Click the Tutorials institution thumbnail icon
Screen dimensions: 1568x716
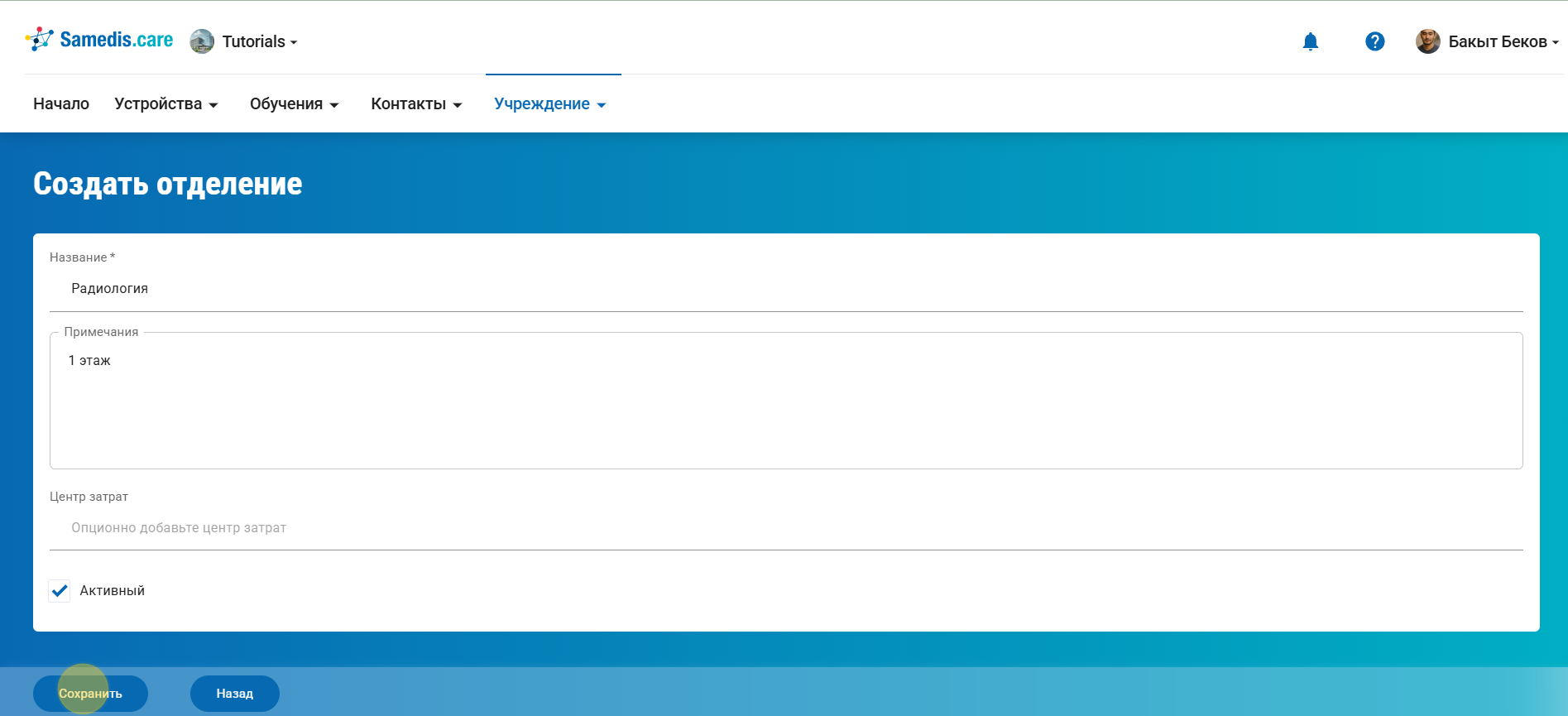click(x=202, y=41)
